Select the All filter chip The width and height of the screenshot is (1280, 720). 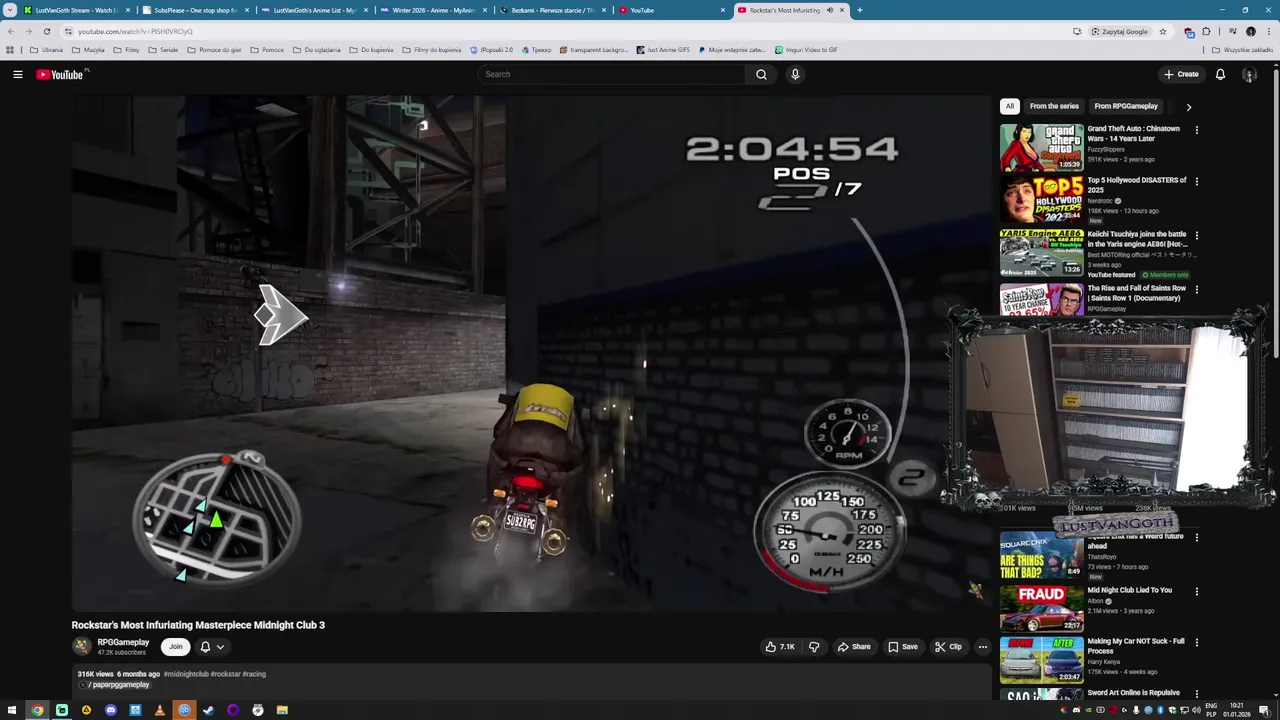[1010, 106]
